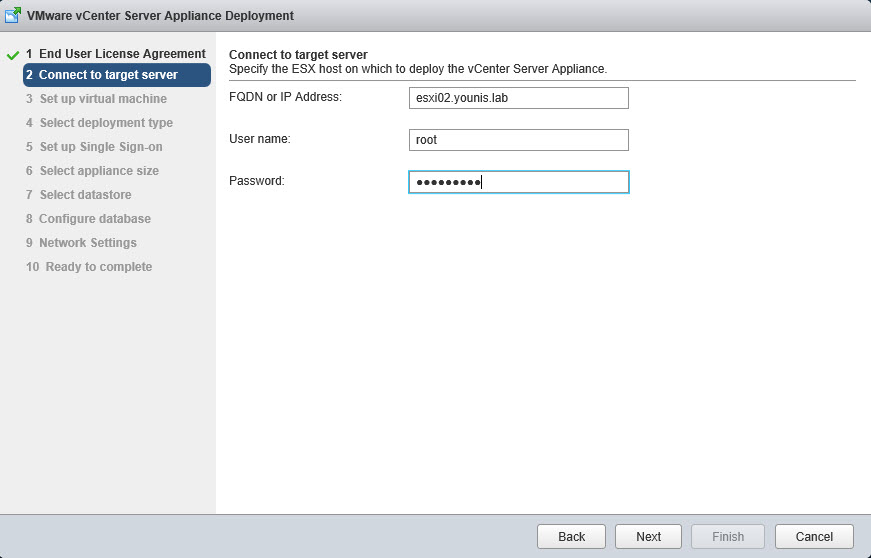
Task: Click the FQDN or IP Address field
Action: (x=518, y=98)
